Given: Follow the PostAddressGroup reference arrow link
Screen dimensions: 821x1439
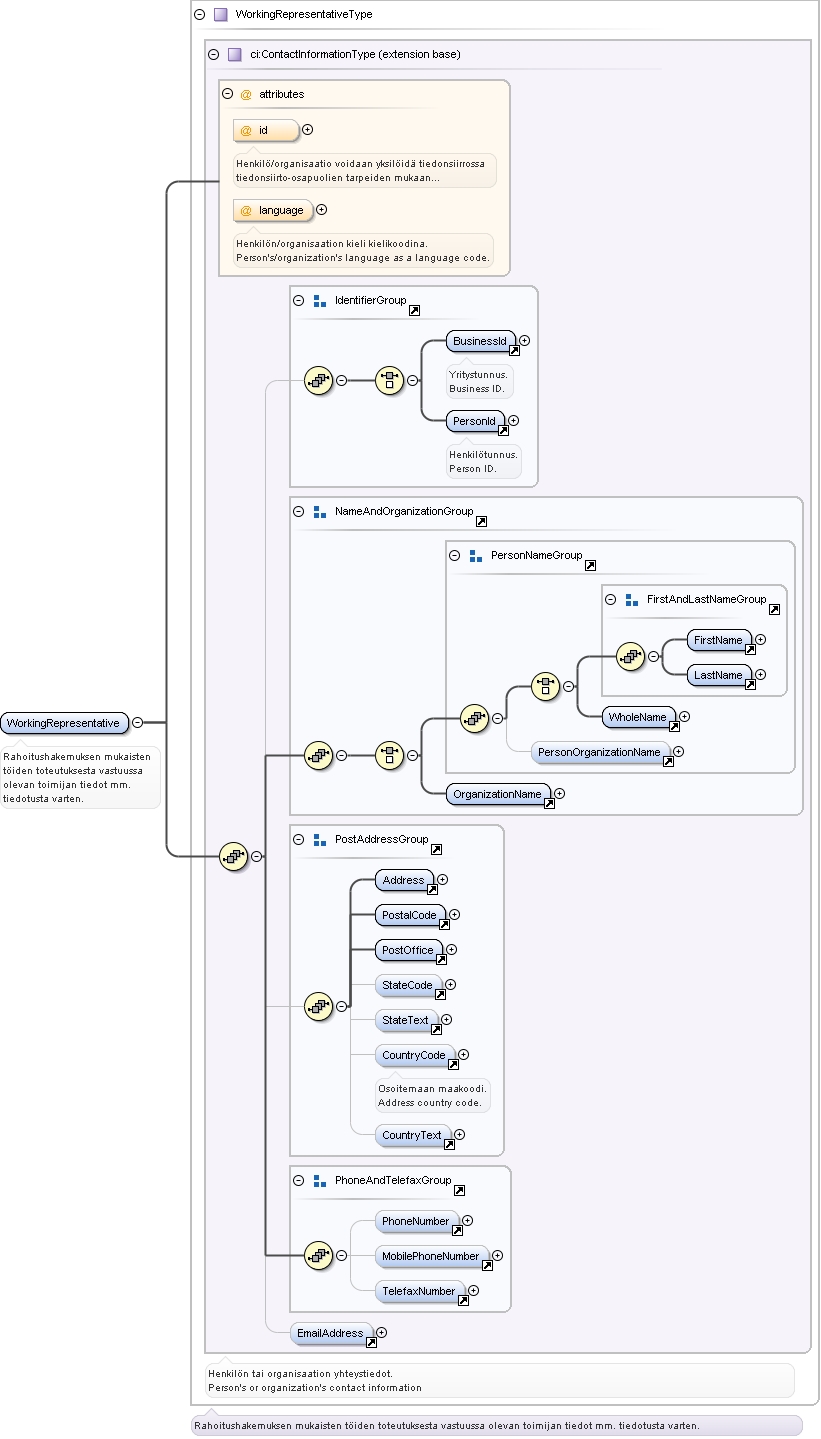Looking at the screenshot, I should (436, 850).
